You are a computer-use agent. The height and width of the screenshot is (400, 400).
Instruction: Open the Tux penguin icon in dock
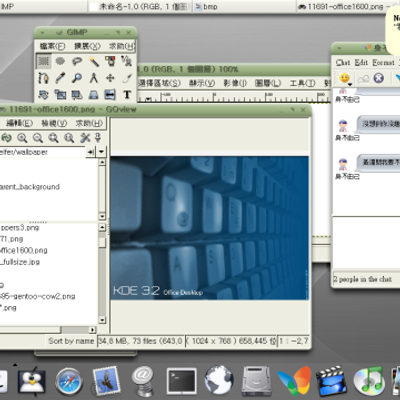(x=32, y=381)
